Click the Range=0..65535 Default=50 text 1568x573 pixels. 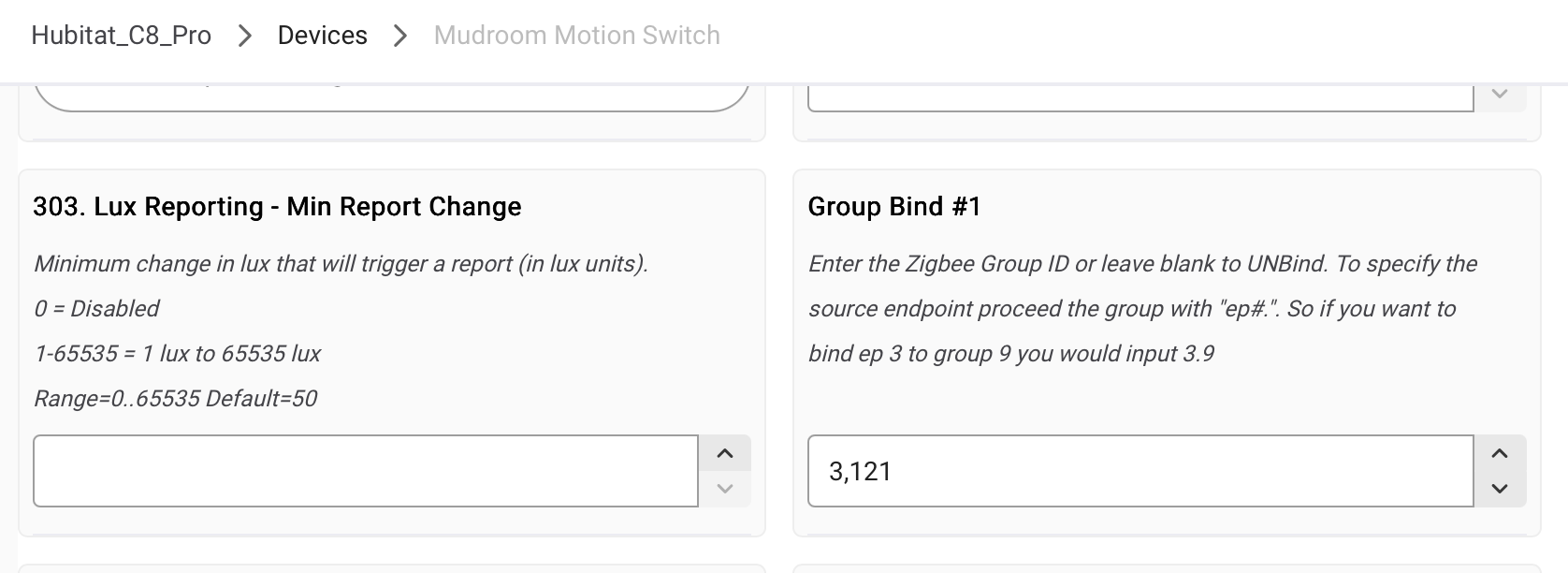175,399
